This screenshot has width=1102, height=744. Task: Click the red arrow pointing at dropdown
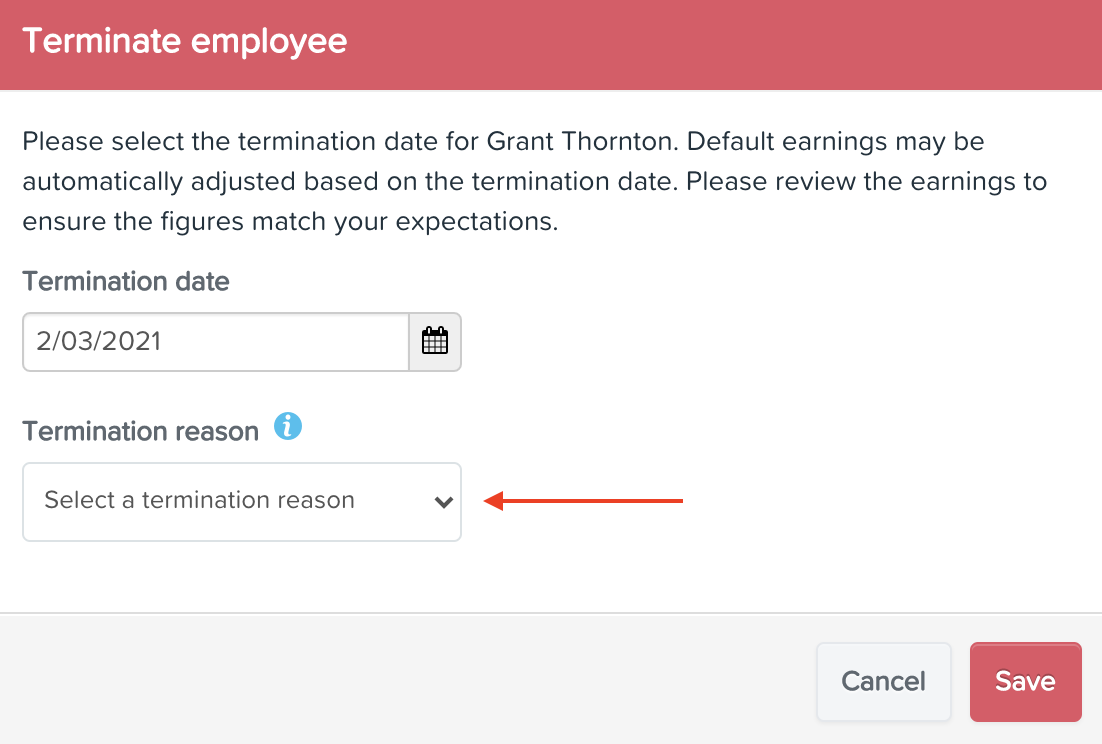coord(583,501)
